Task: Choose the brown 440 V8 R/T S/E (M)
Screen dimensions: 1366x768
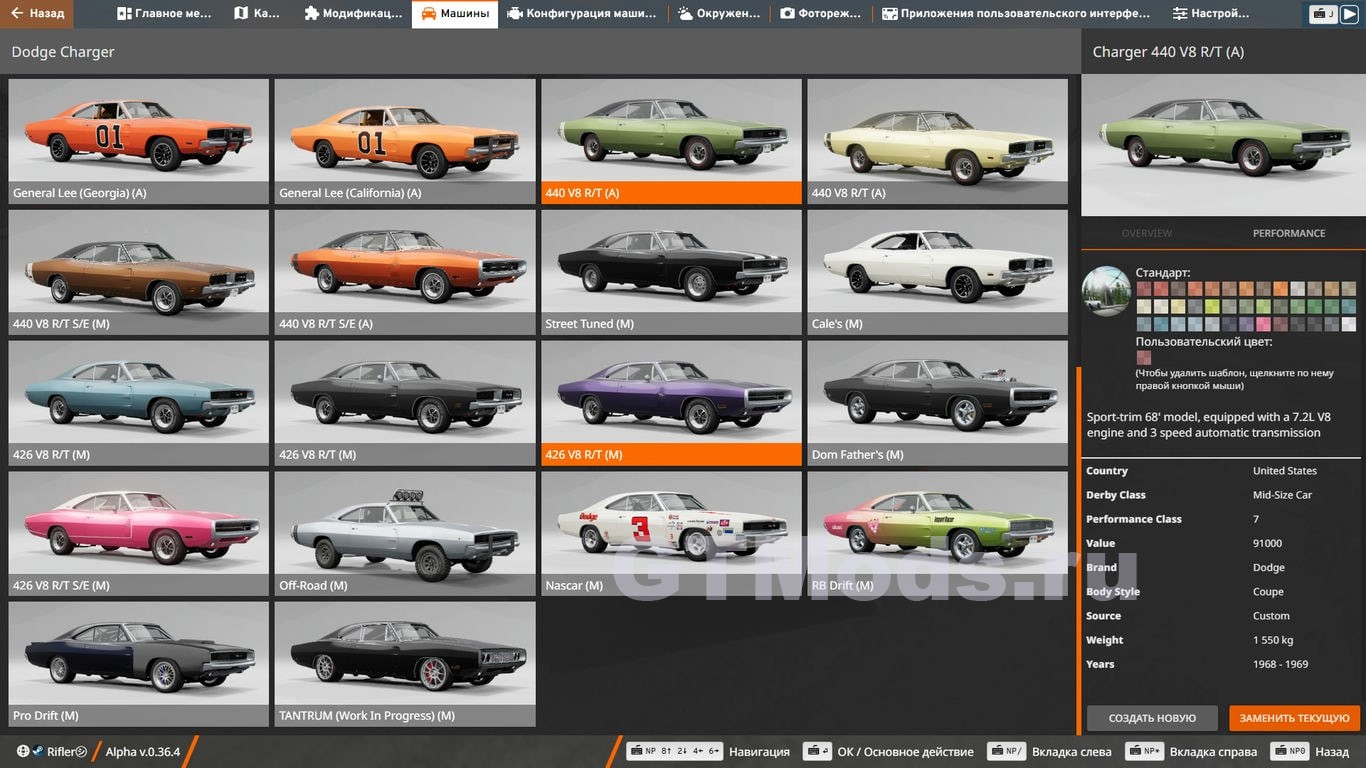Action: pos(139,272)
